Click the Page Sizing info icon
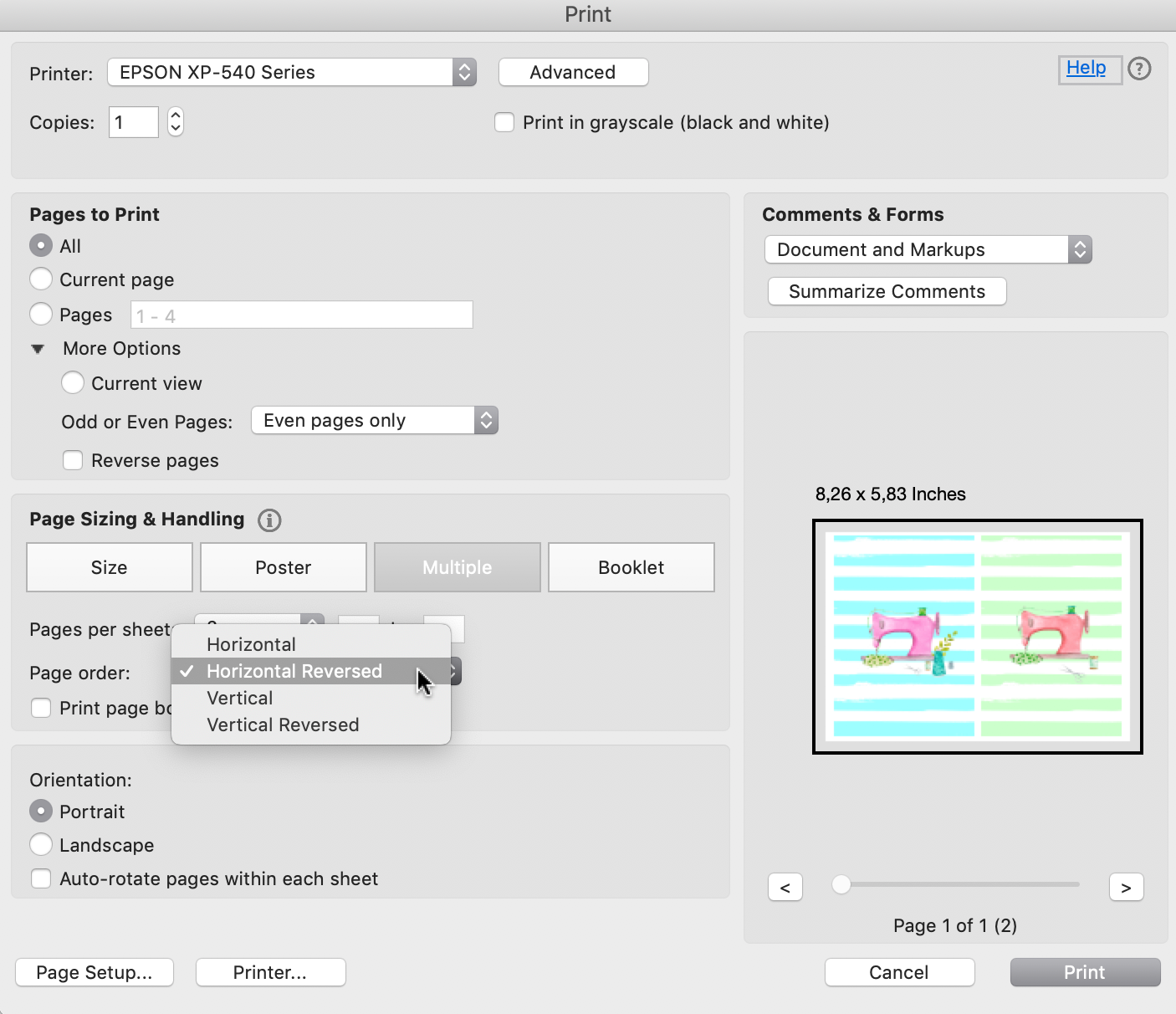This screenshot has height=1014, width=1176. [x=269, y=520]
